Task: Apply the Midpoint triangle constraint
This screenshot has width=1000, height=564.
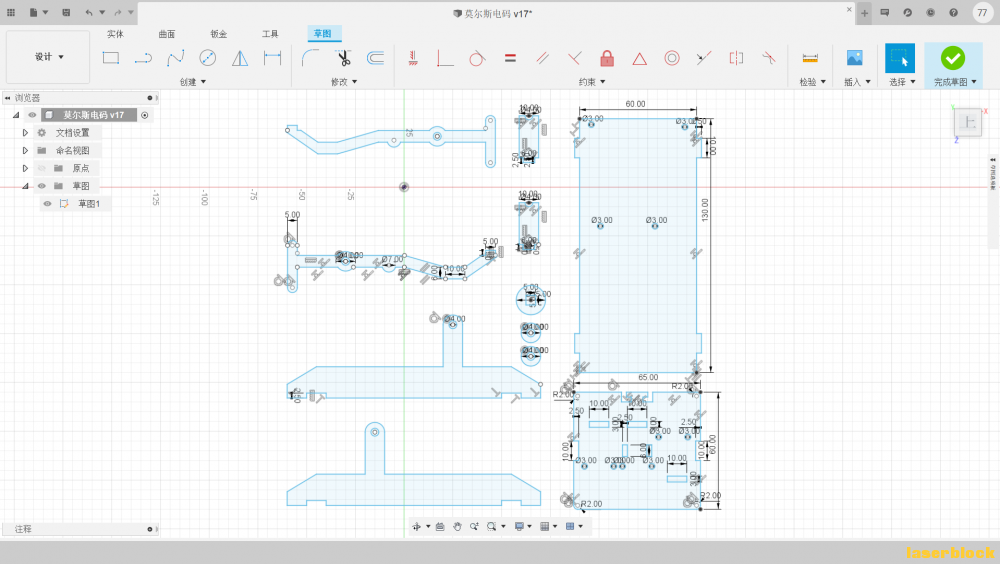Action: click(640, 59)
